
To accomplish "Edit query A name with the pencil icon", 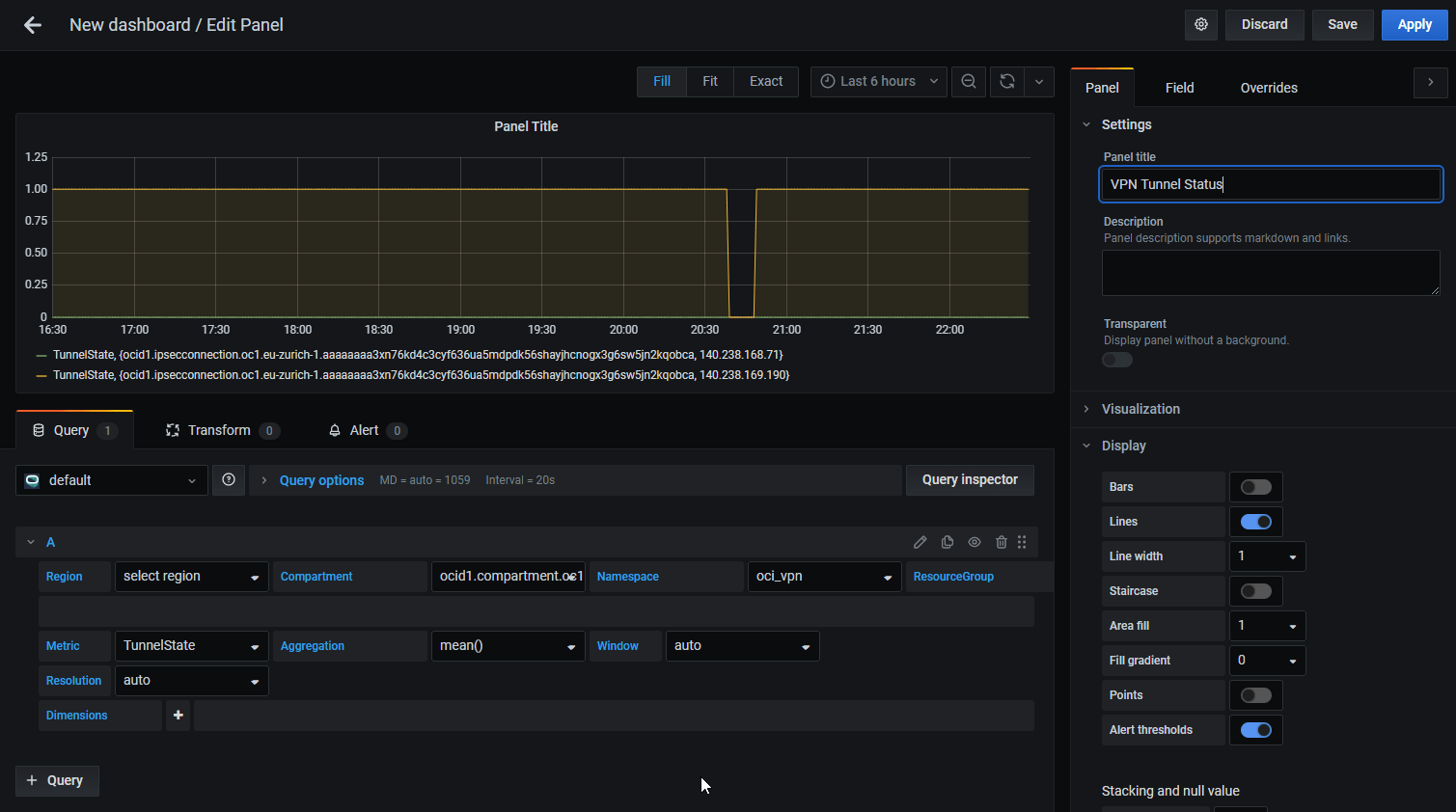I will coord(920,542).
